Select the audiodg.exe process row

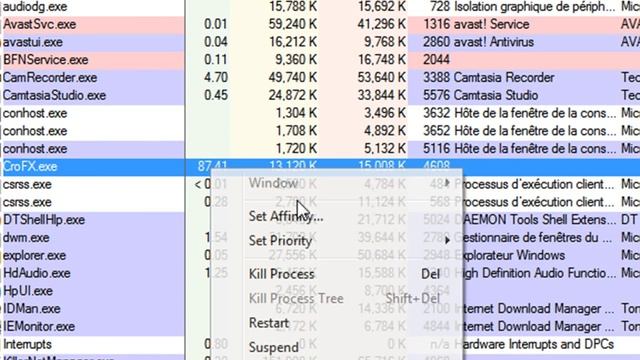click(320, 7)
